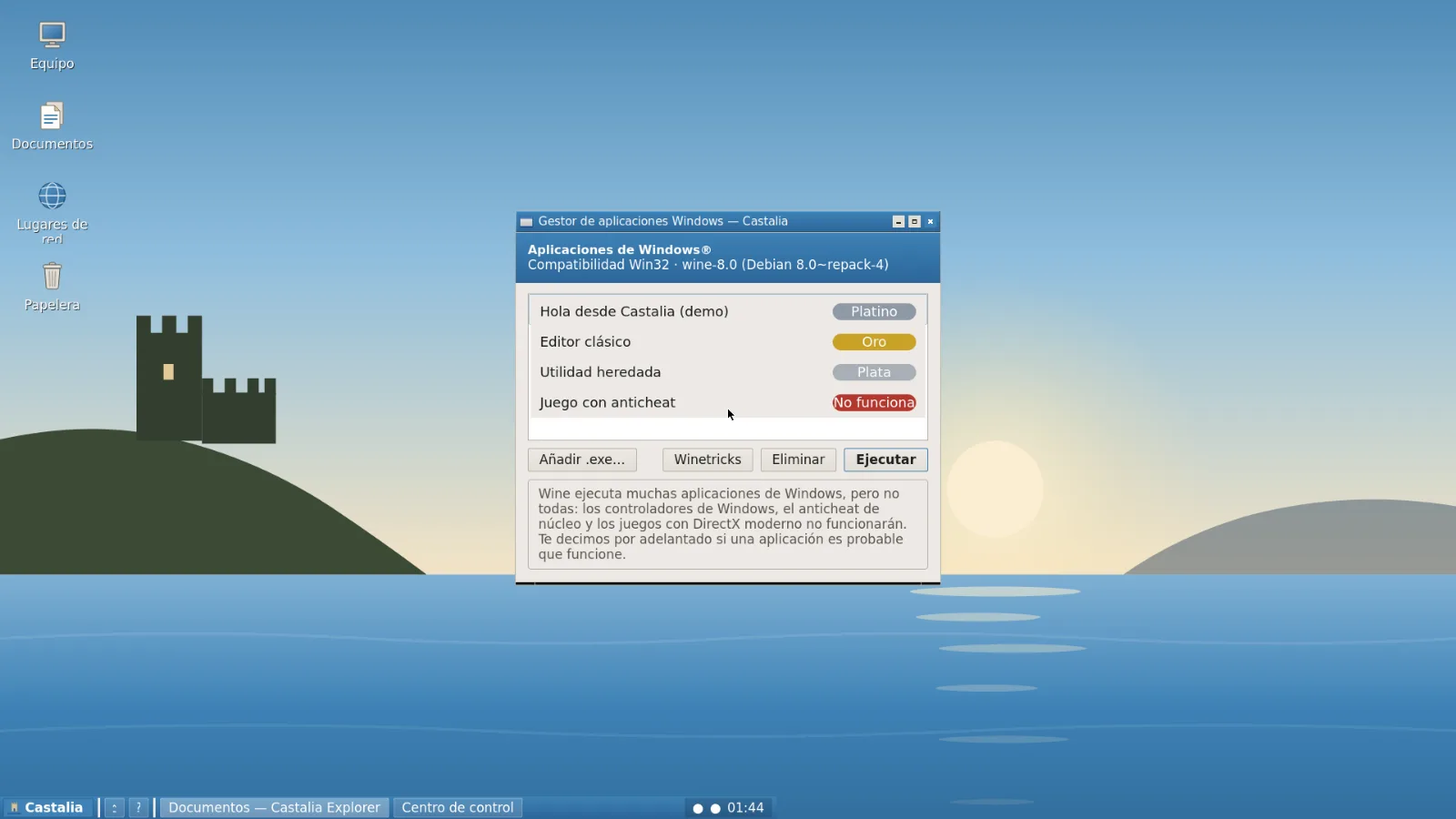Minimize the Gestor de aplicaciones Windows window
Viewport: 1456px width, 819px height.
tap(898, 221)
